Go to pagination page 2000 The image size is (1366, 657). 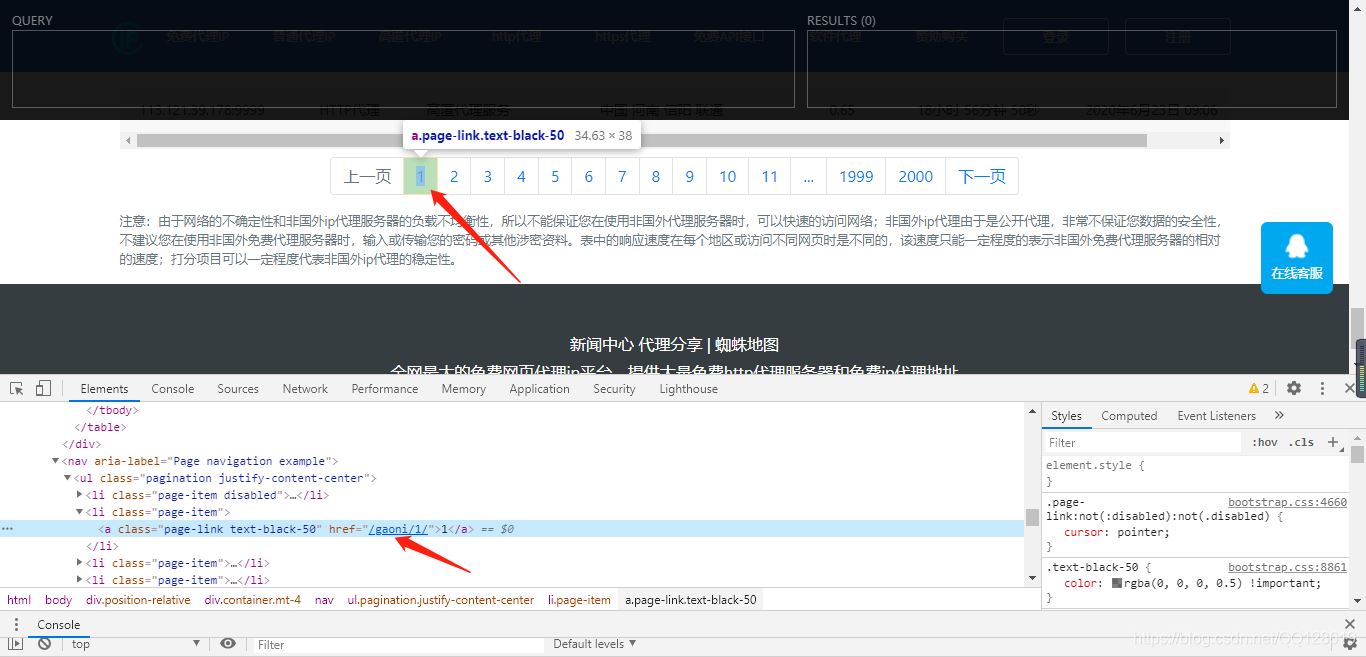pos(913,175)
